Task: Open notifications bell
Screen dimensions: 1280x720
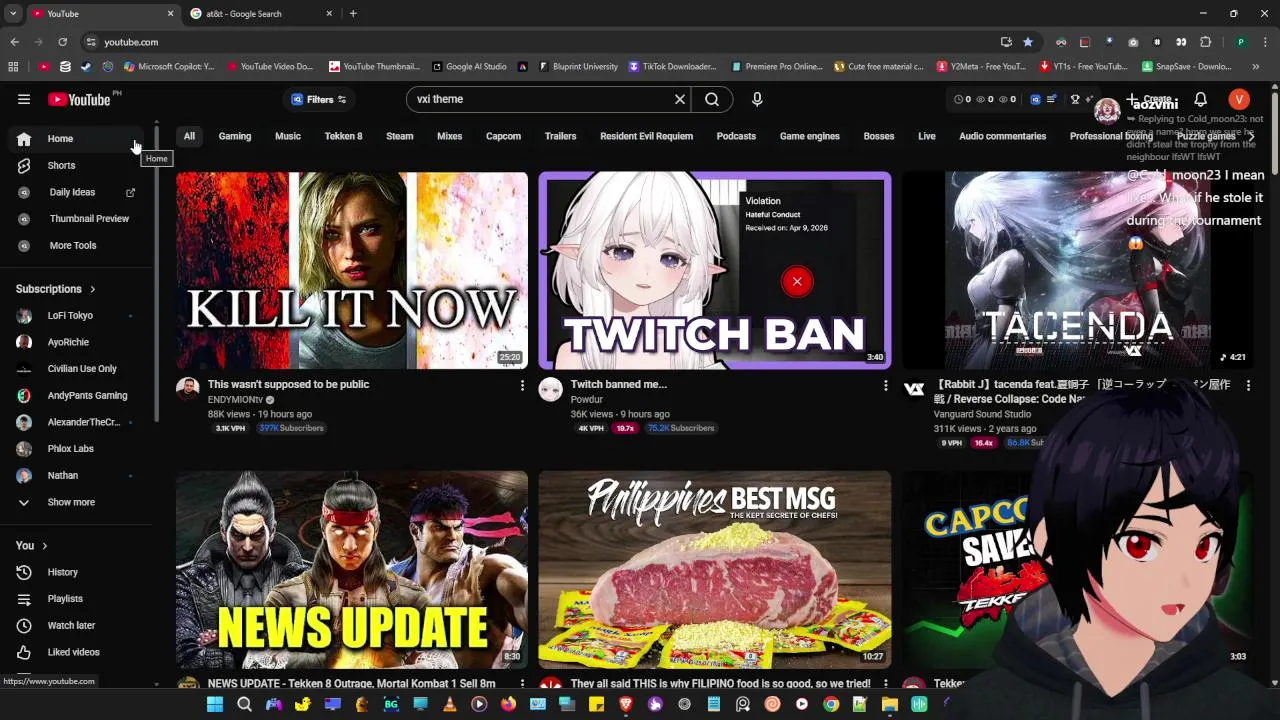Action: tap(1200, 99)
